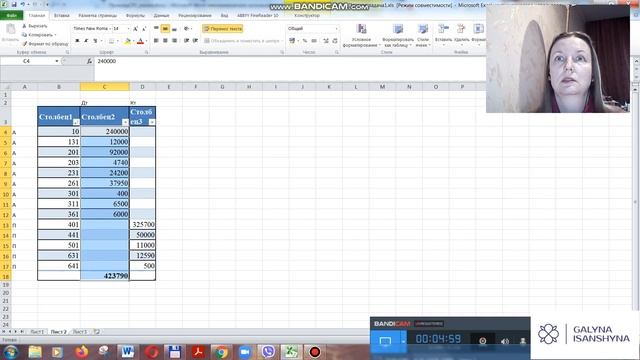
Task: Switch to sheet tab Лист3
Action: [80, 332]
